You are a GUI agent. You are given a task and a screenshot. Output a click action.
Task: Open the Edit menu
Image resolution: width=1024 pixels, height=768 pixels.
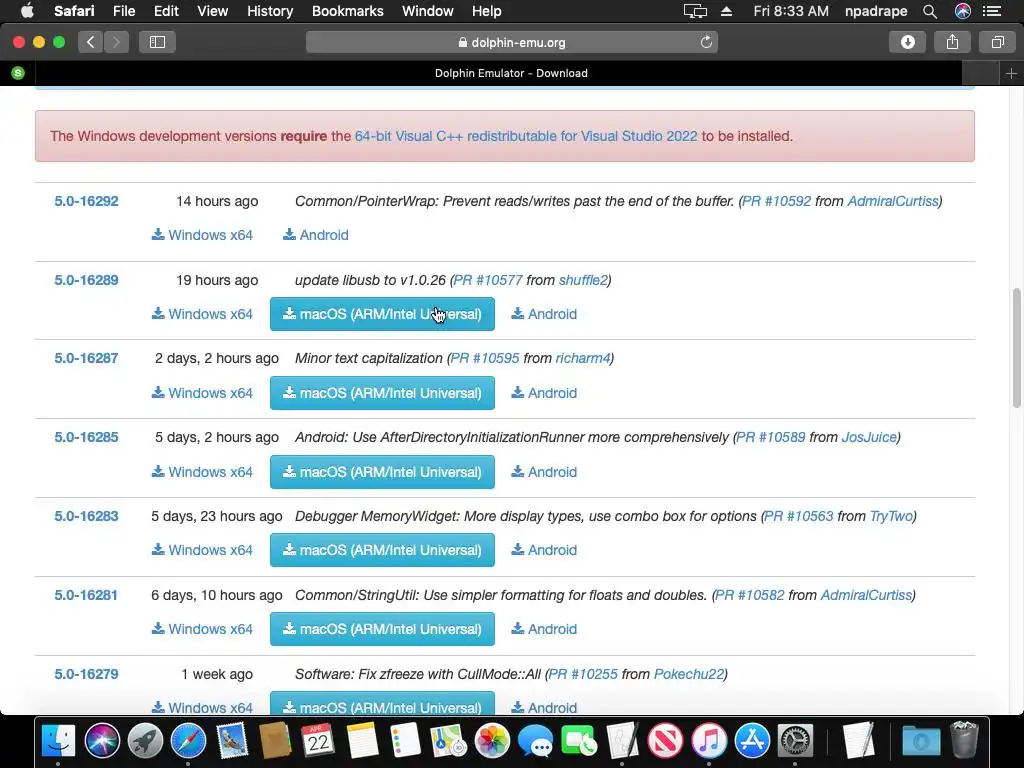tap(166, 11)
